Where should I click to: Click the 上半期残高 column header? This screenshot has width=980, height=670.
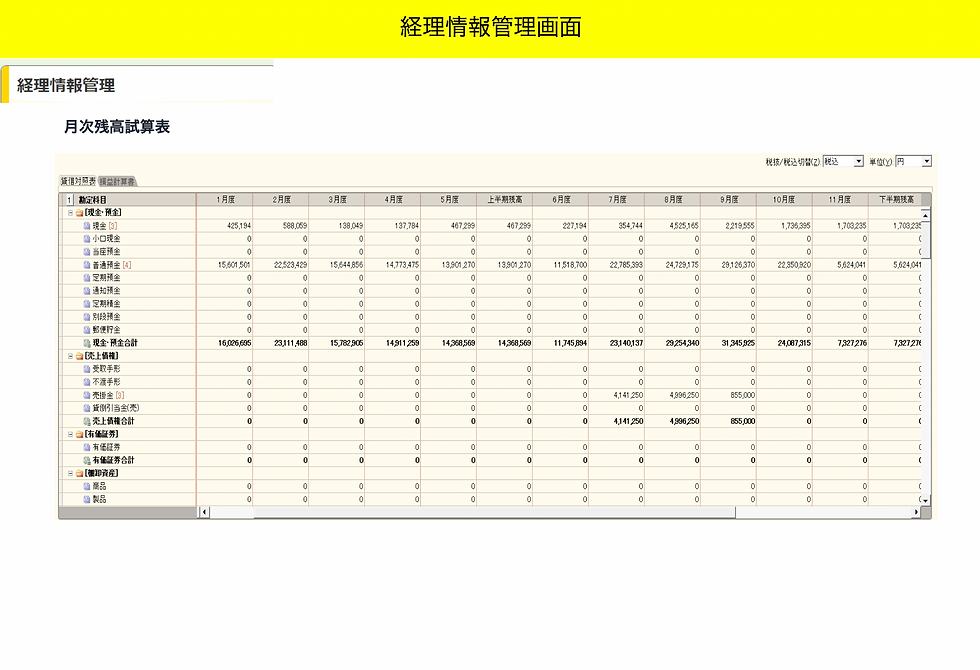coord(504,200)
